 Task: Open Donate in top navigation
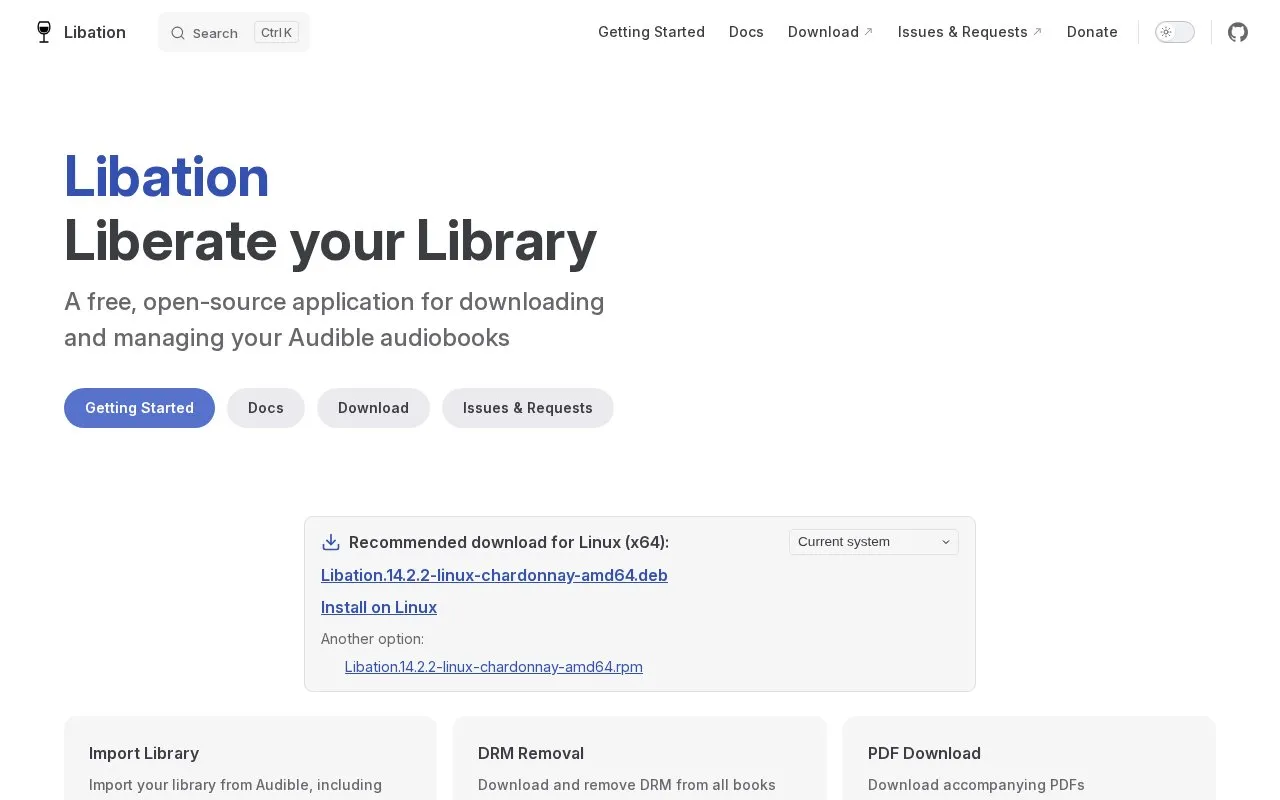point(1092,32)
